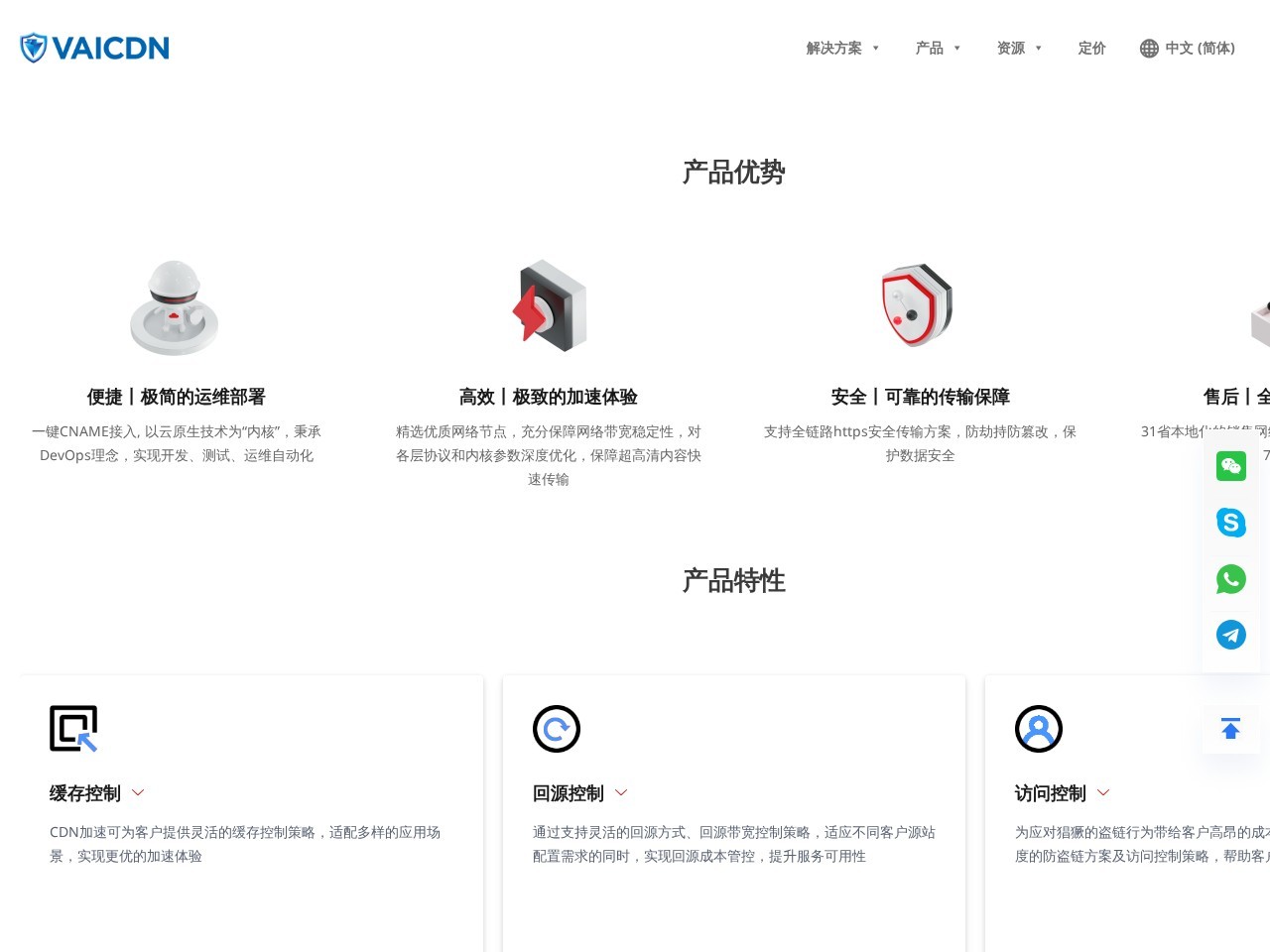Expand the 缓存控制 chevron
Viewport: 1270px width, 952px height.
(138, 792)
